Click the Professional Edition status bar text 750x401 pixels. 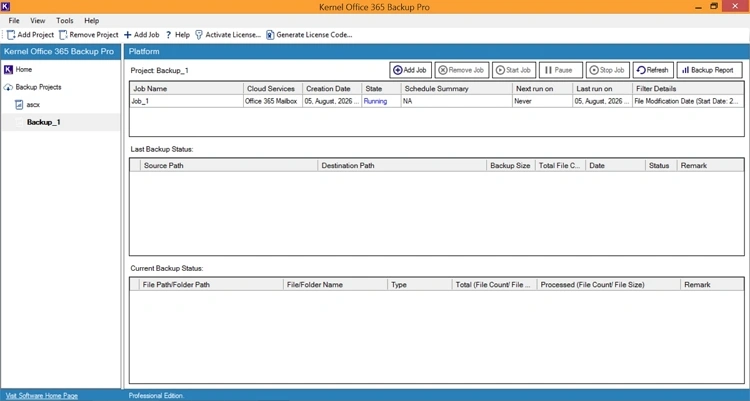(156, 396)
